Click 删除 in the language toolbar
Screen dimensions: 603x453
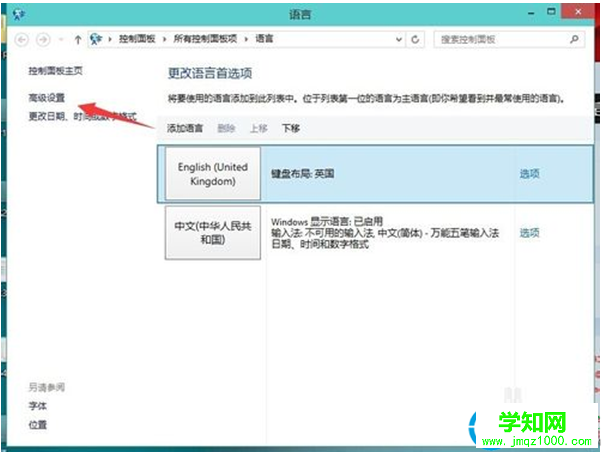(x=226, y=128)
